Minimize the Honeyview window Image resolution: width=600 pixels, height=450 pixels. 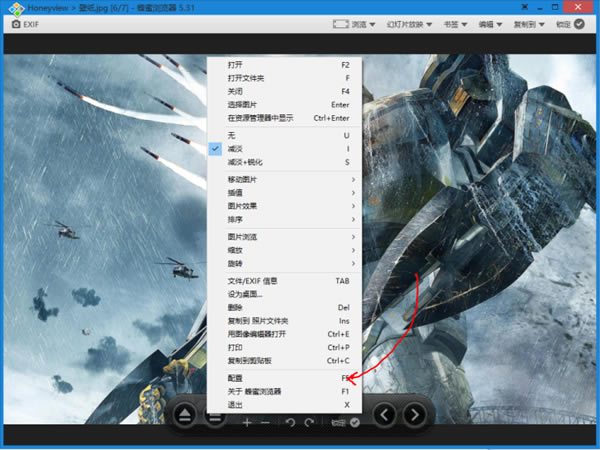click(540, 7)
